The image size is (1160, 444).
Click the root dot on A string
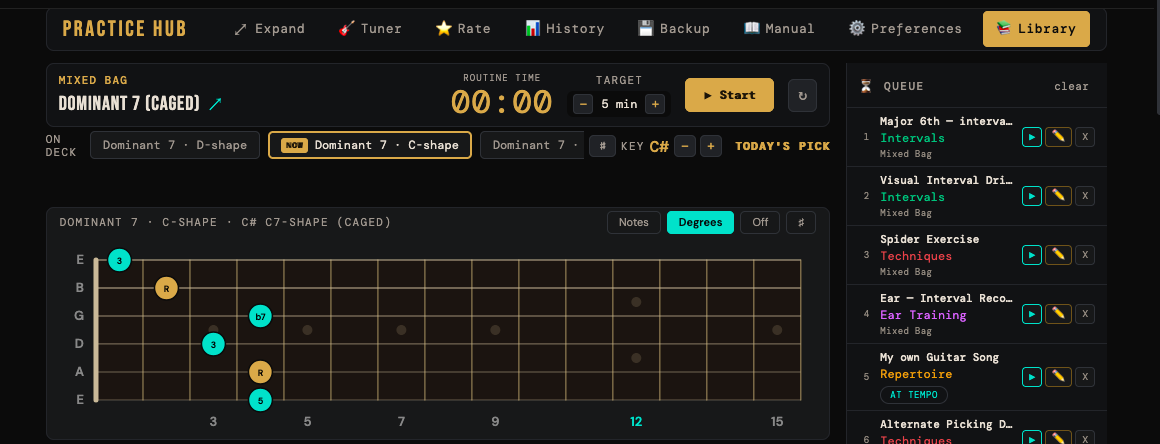[x=260, y=372]
